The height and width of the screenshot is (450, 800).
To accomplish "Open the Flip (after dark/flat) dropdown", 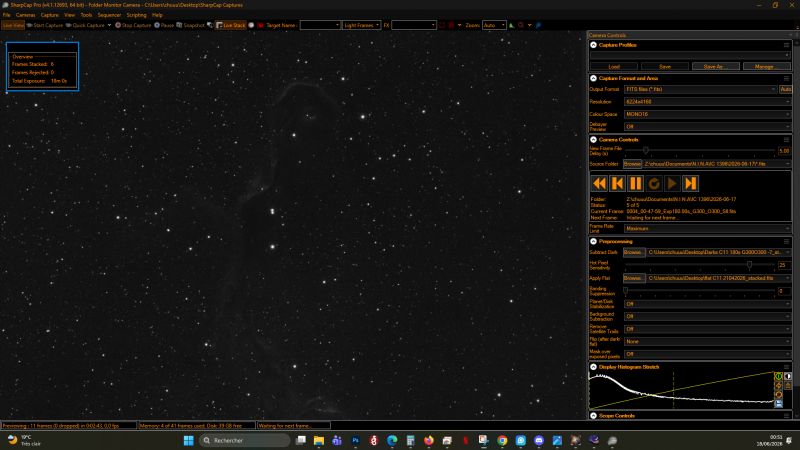I will (x=708, y=341).
